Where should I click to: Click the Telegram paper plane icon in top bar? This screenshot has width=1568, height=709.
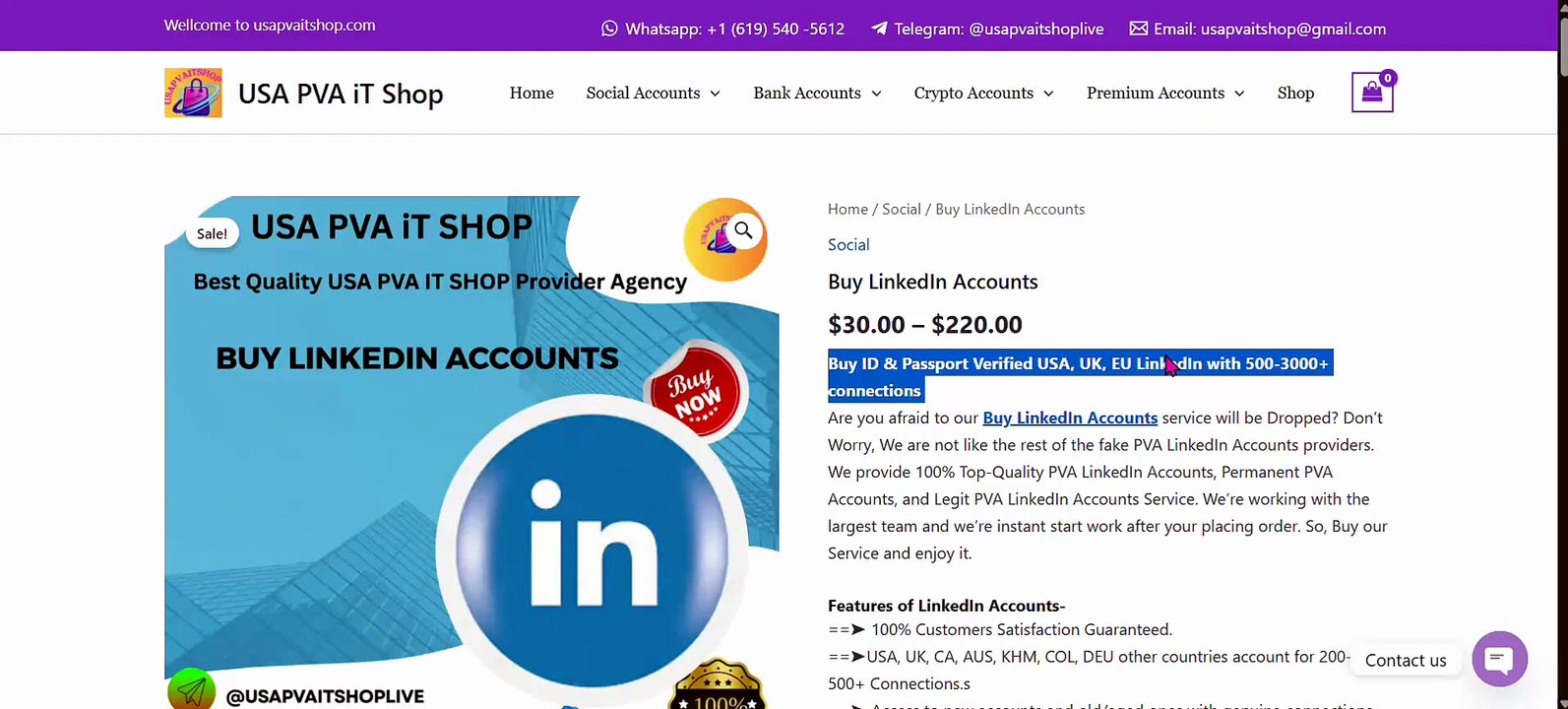click(879, 29)
